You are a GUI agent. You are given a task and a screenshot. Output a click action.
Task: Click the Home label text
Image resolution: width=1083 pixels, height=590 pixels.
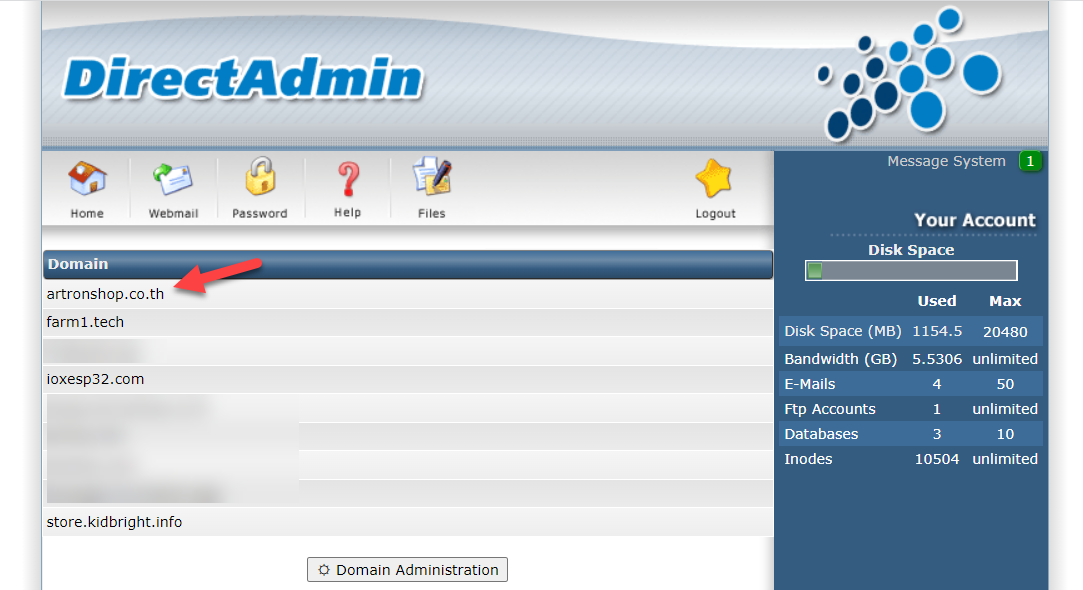point(87,213)
